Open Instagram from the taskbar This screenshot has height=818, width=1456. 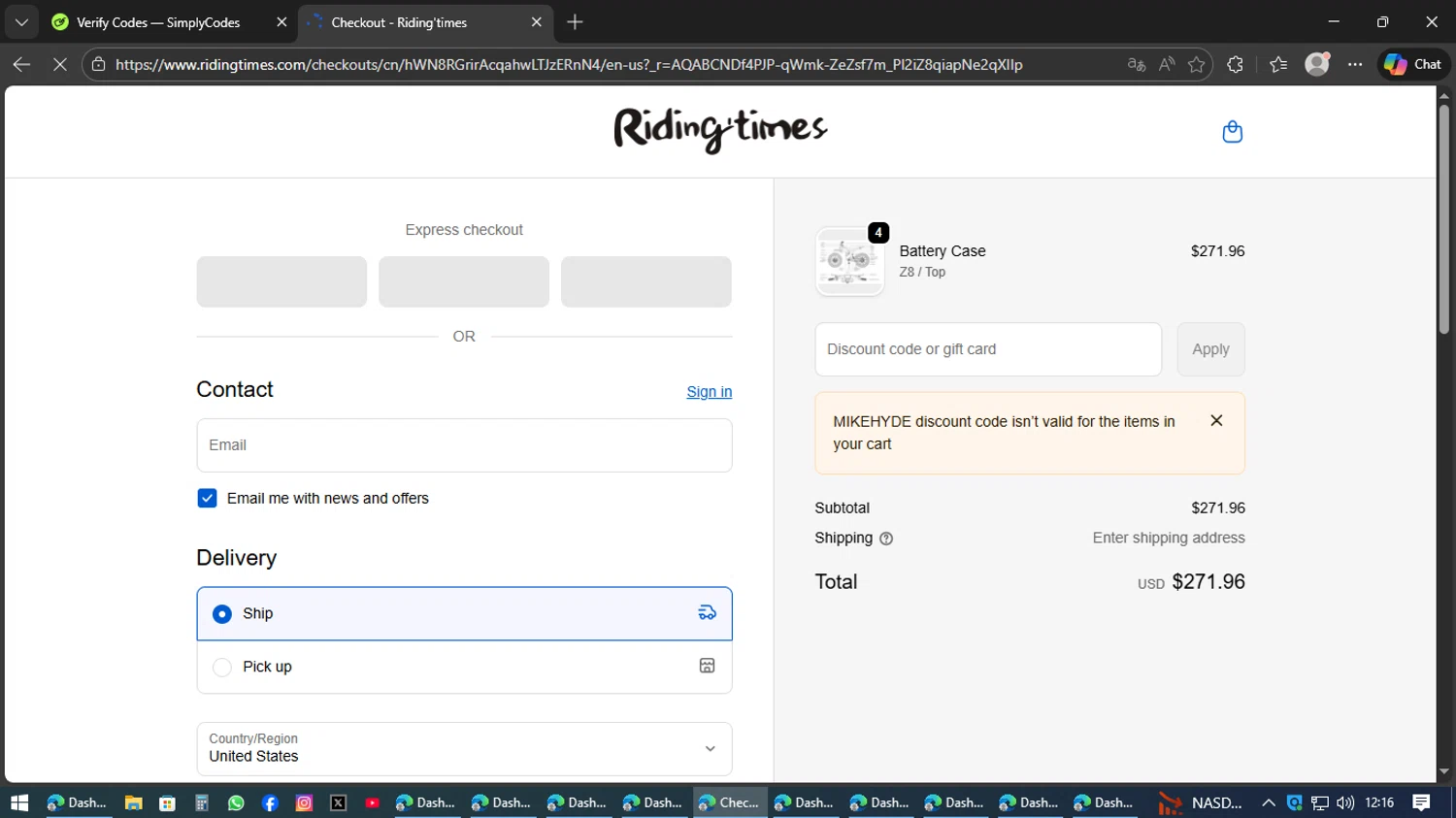[x=304, y=802]
